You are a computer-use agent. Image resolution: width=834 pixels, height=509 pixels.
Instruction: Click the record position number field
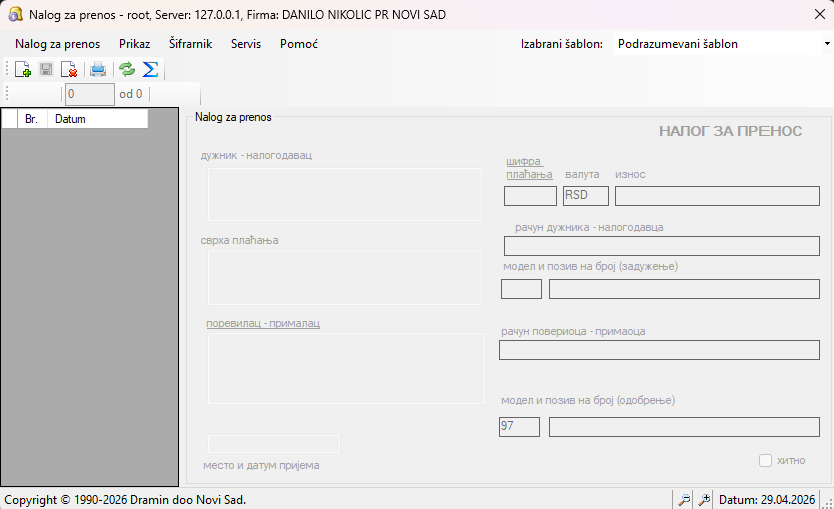89,94
